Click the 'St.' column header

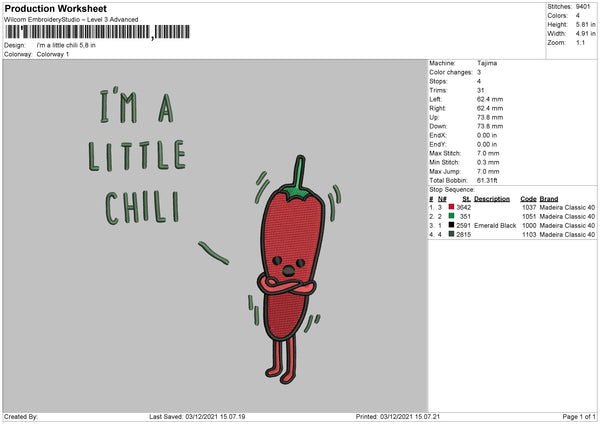tap(466, 199)
